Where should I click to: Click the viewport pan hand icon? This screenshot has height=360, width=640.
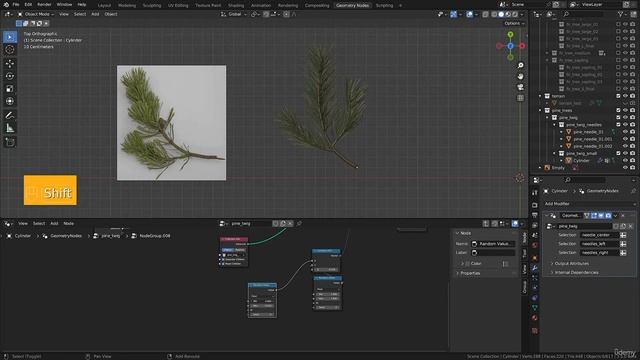520,76
